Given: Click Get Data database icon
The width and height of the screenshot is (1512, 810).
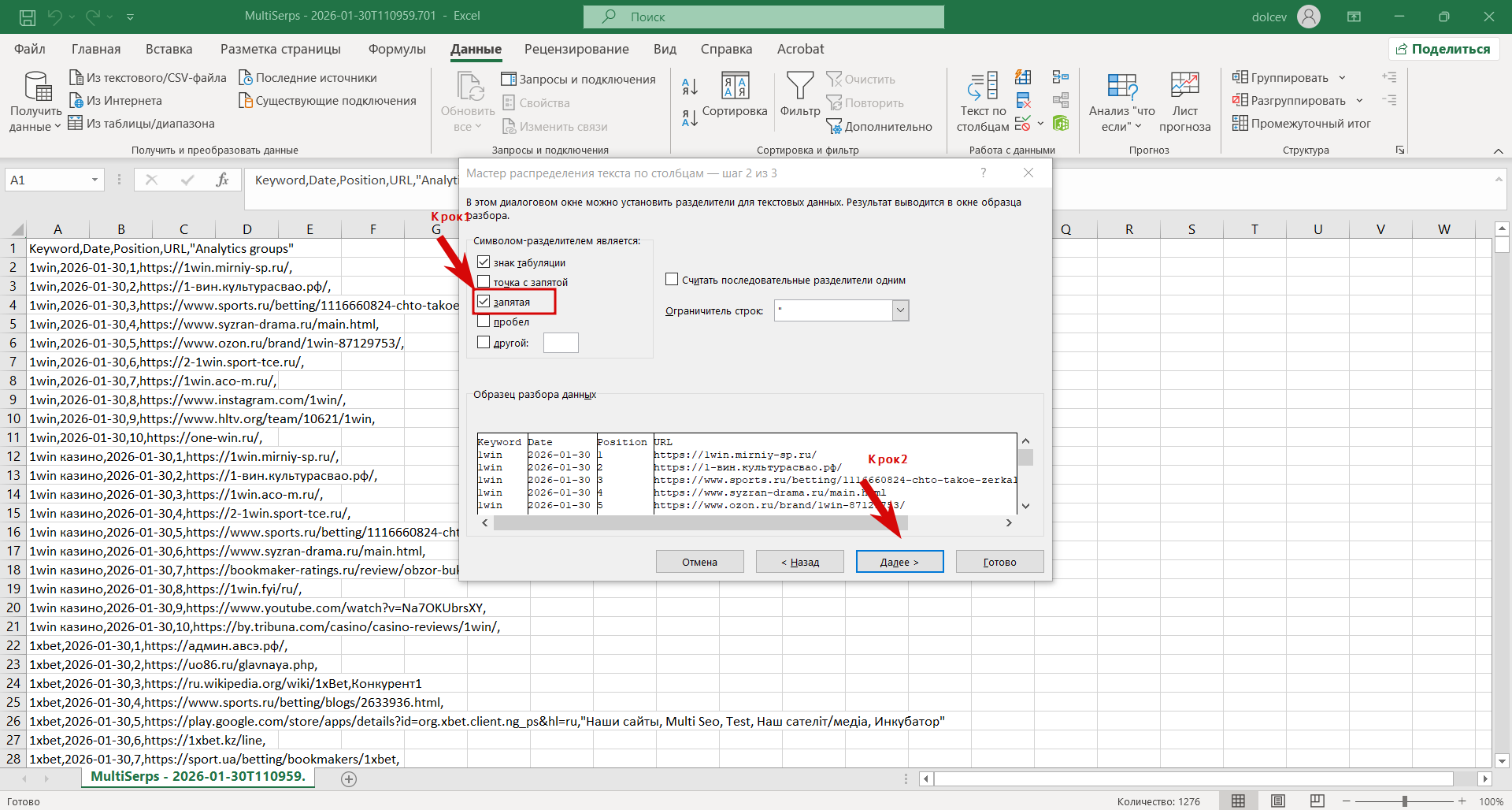Looking at the screenshot, I should tap(36, 87).
